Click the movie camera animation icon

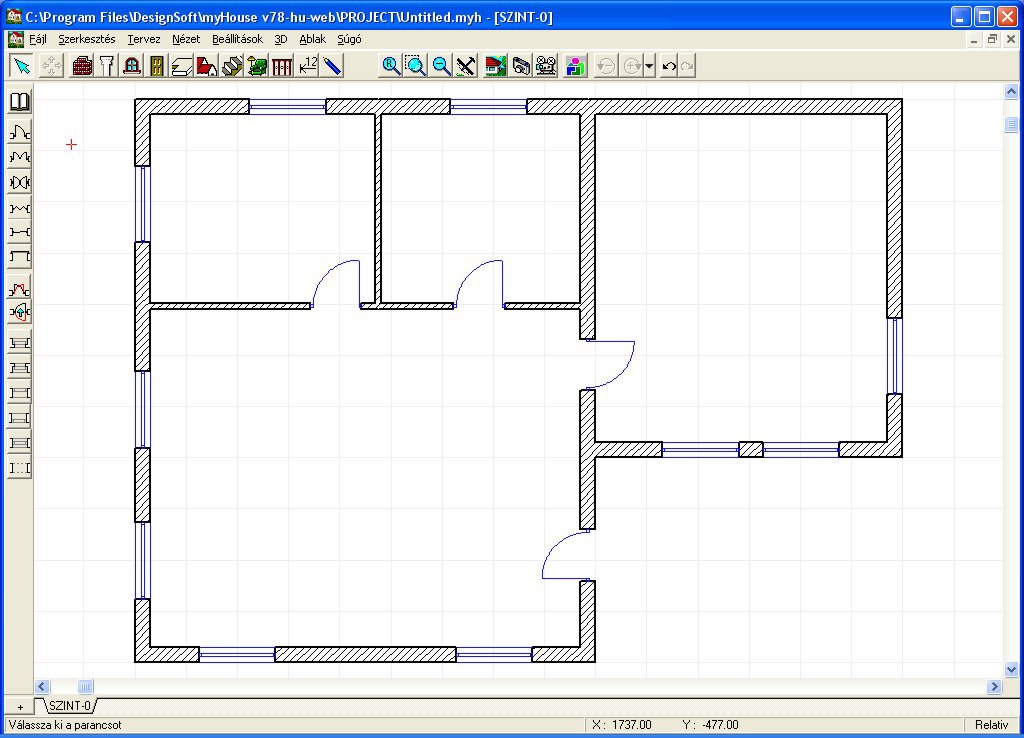point(546,66)
